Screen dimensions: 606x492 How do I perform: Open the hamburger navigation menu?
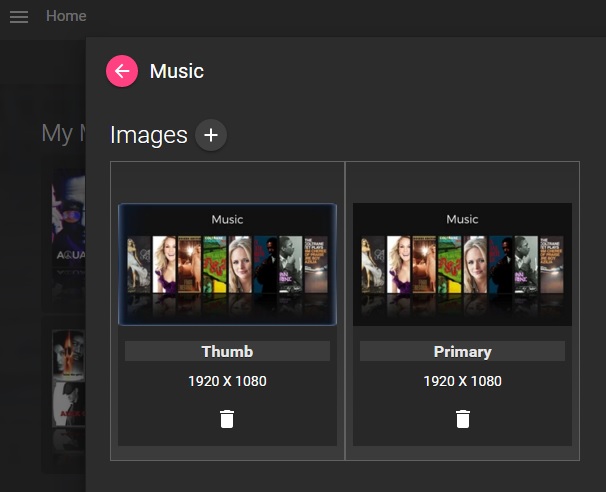tap(18, 17)
